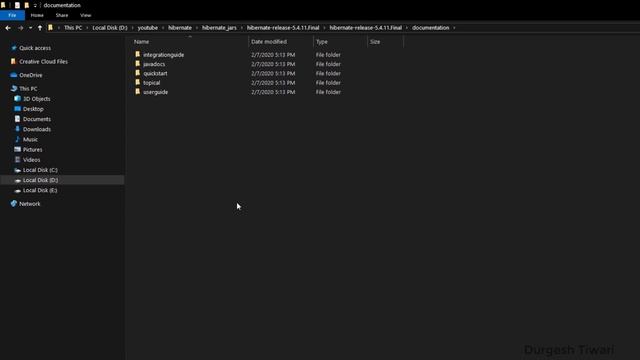Open Documents in navigation pane
640x360 pixels.
[x=37, y=119]
